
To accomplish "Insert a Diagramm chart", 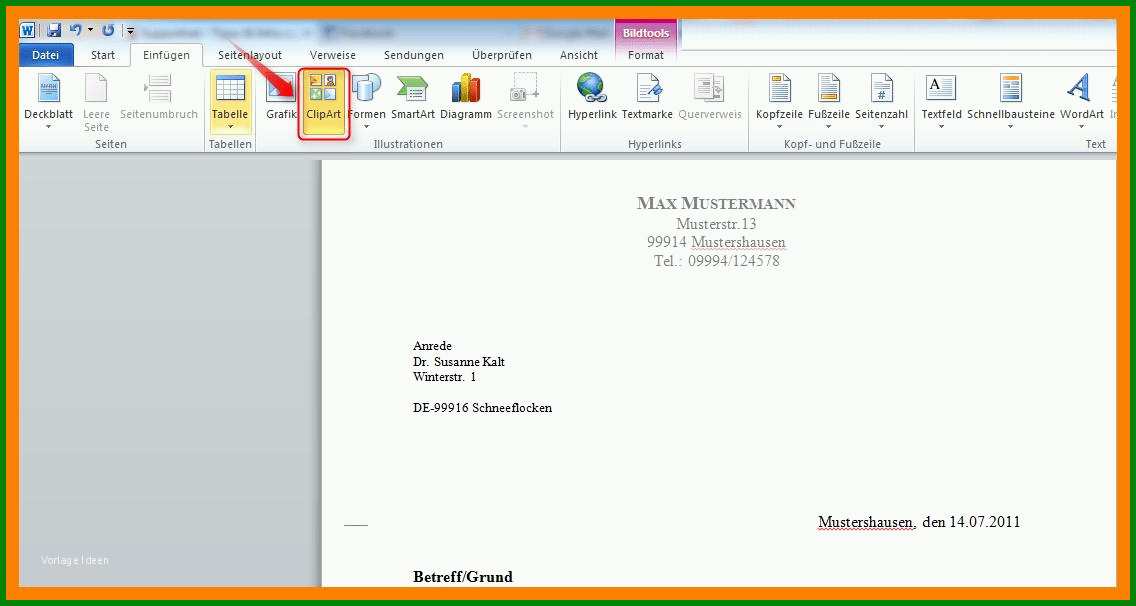I will pyautogui.click(x=466, y=97).
